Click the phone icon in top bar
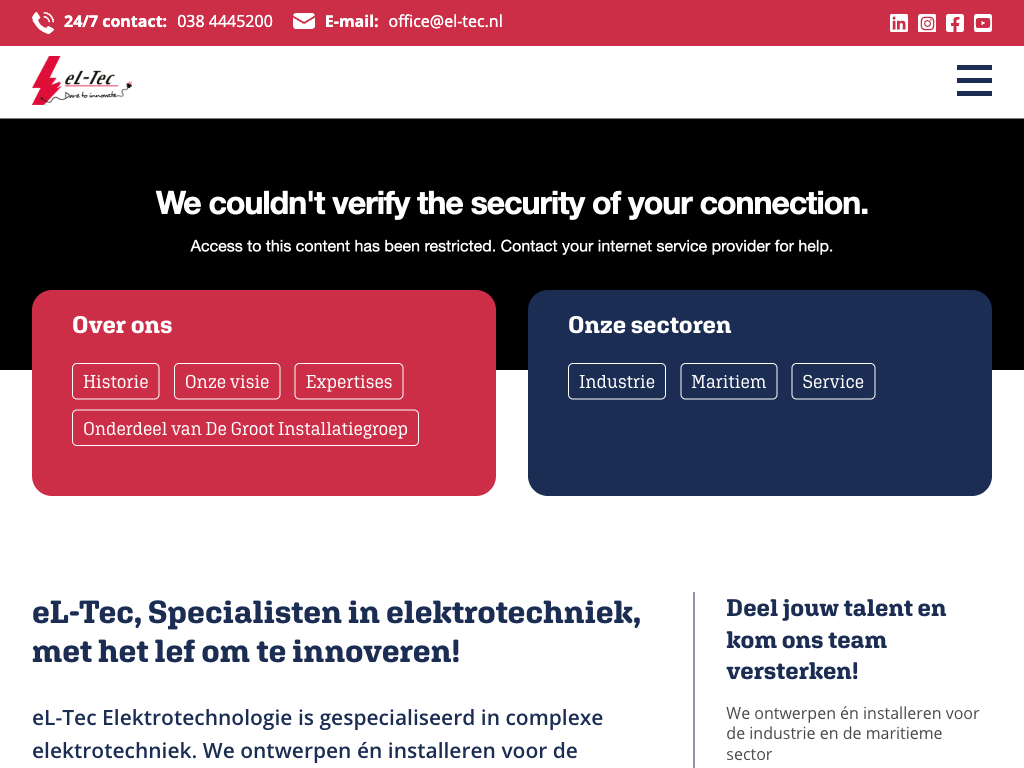The width and height of the screenshot is (1024, 768). point(43,22)
